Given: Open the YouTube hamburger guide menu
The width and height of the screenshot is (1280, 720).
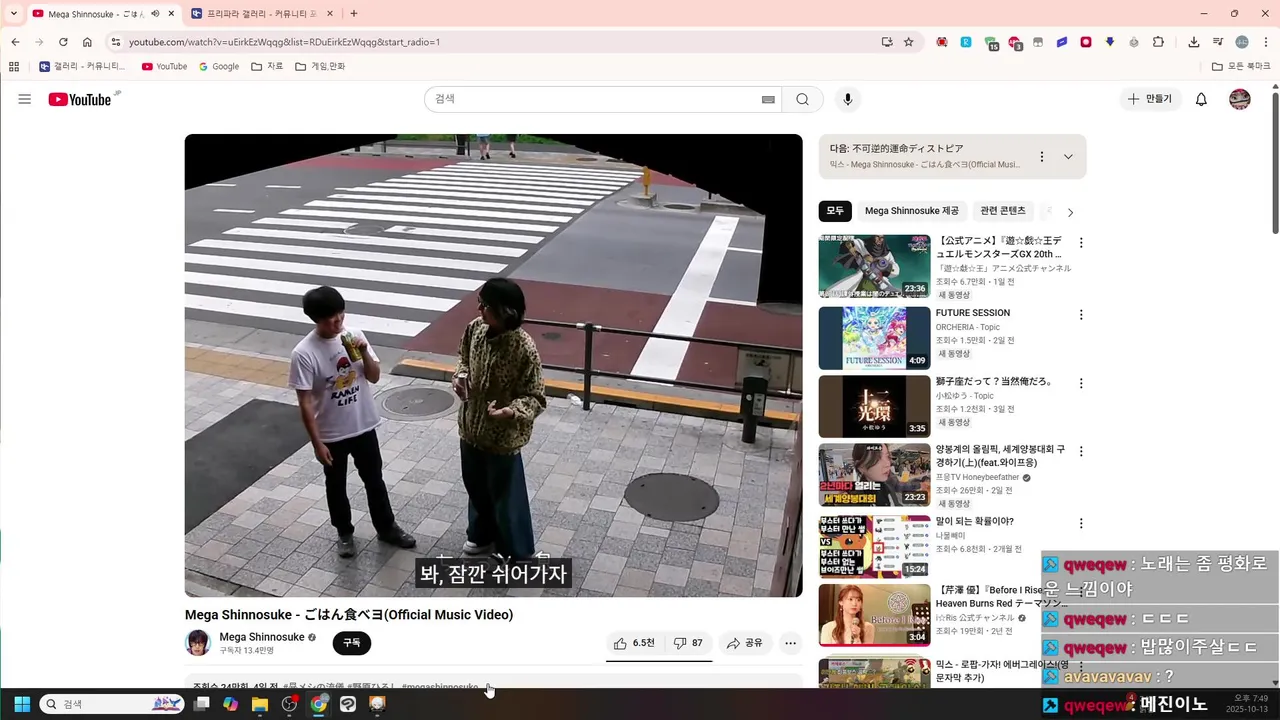Looking at the screenshot, I should [25, 99].
